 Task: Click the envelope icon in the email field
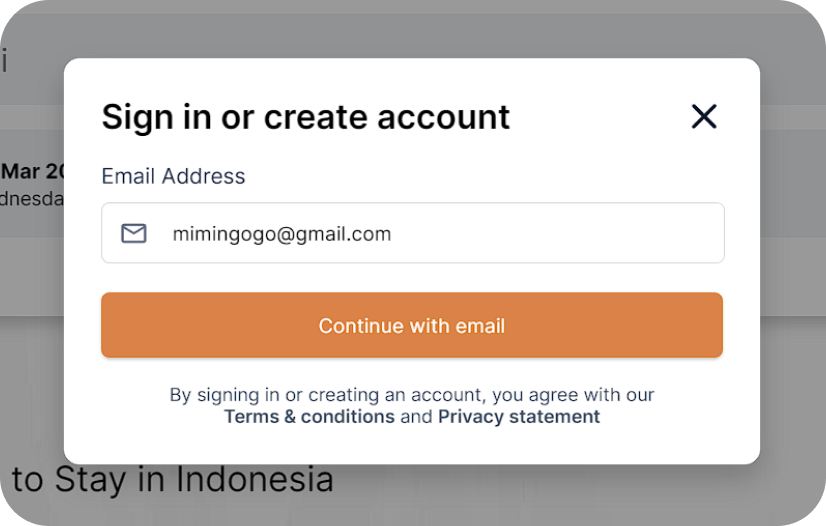pos(134,234)
